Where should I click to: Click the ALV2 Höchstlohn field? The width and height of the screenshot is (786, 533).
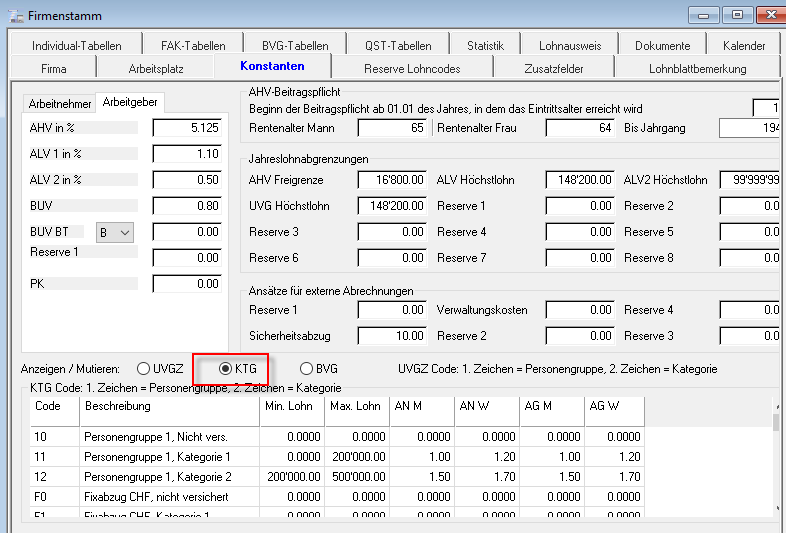click(749, 180)
